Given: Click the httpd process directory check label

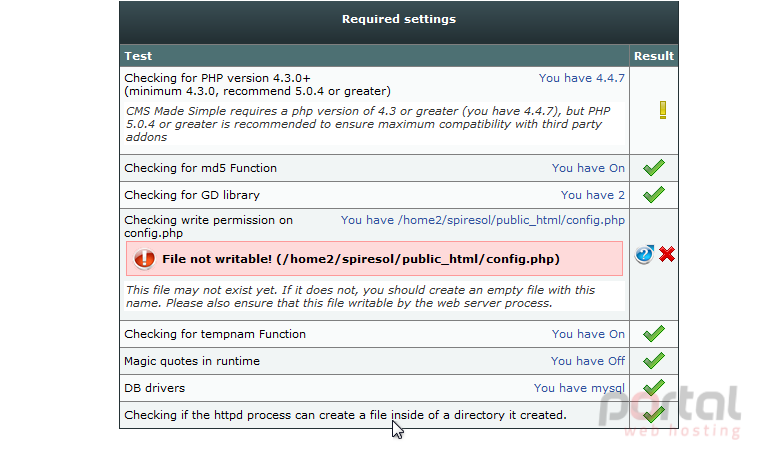Looking at the screenshot, I should pos(345,415).
